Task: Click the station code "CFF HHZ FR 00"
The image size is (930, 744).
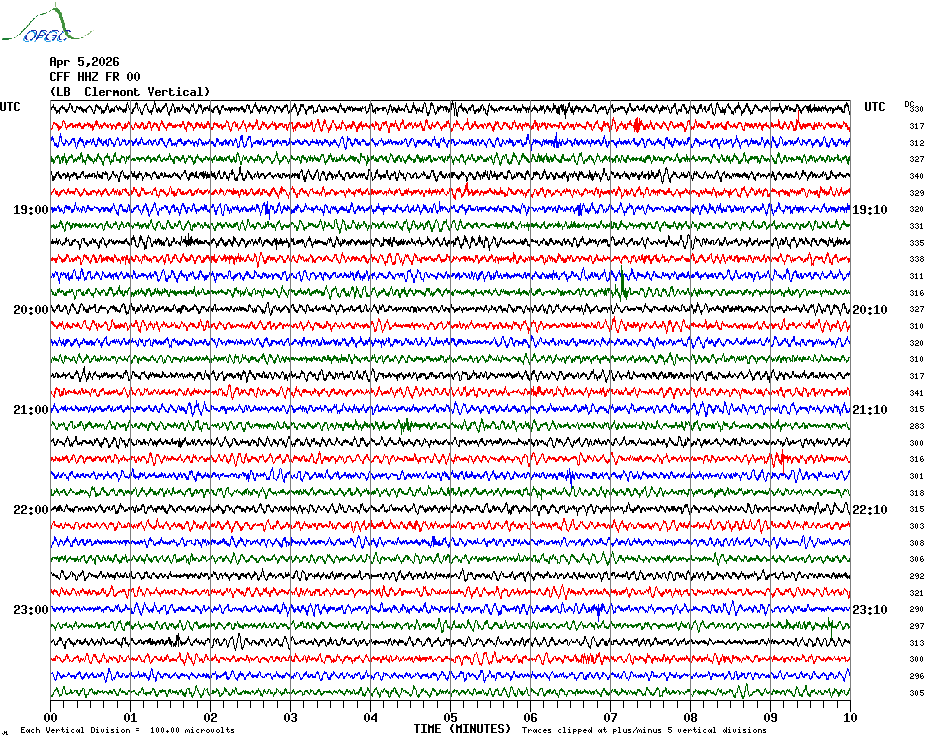Action: tap(95, 77)
